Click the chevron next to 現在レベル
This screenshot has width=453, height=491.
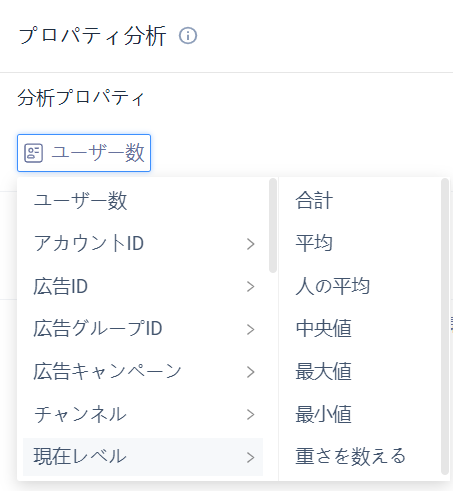click(251, 457)
